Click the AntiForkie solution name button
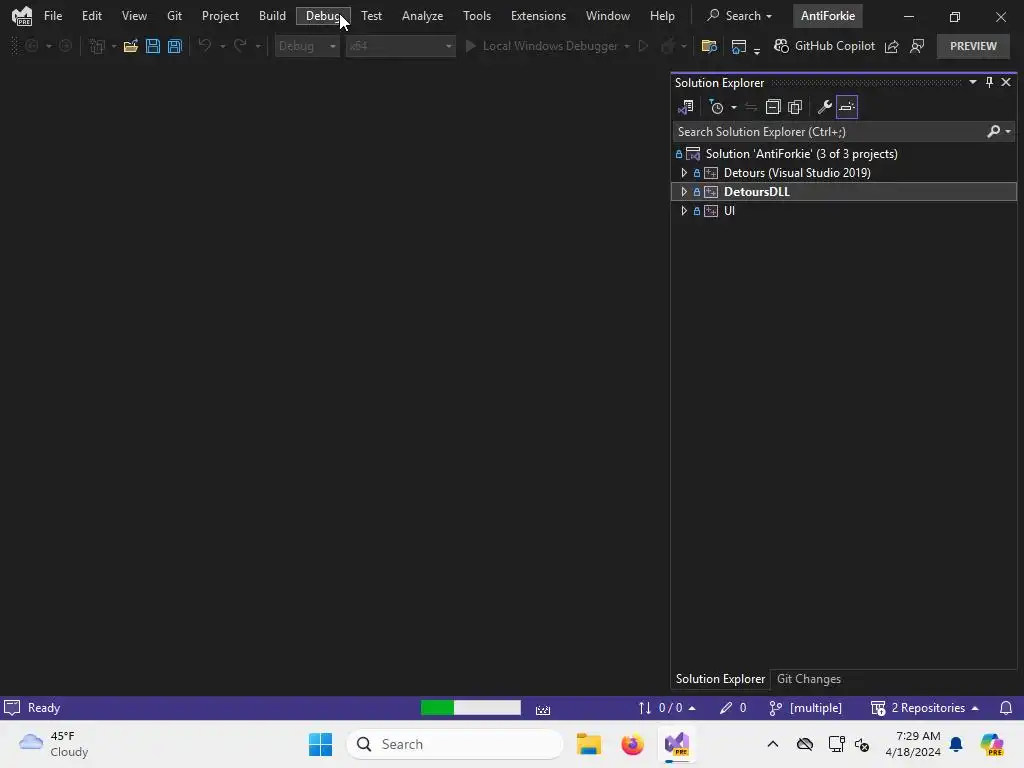The height and width of the screenshot is (768, 1024). tap(828, 16)
